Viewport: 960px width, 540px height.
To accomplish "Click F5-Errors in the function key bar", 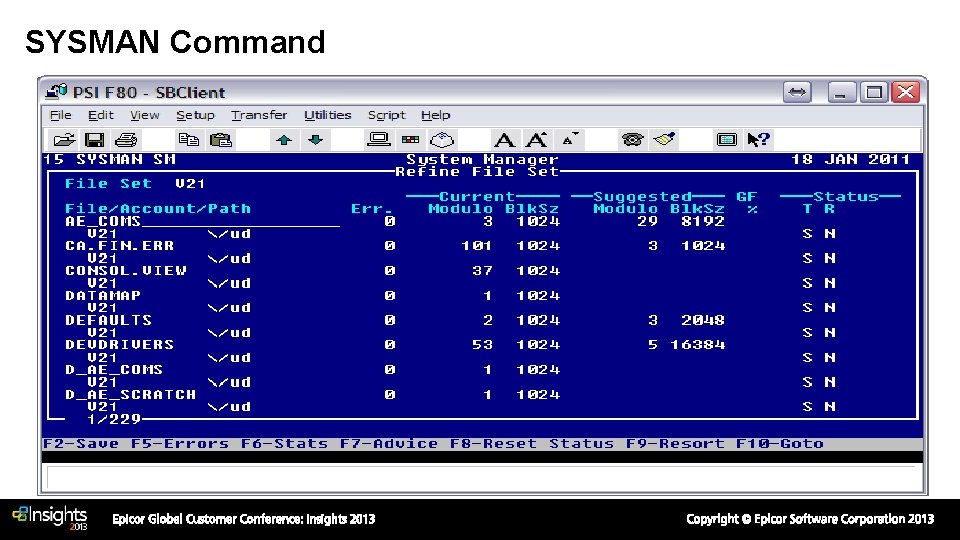I will click(179, 443).
